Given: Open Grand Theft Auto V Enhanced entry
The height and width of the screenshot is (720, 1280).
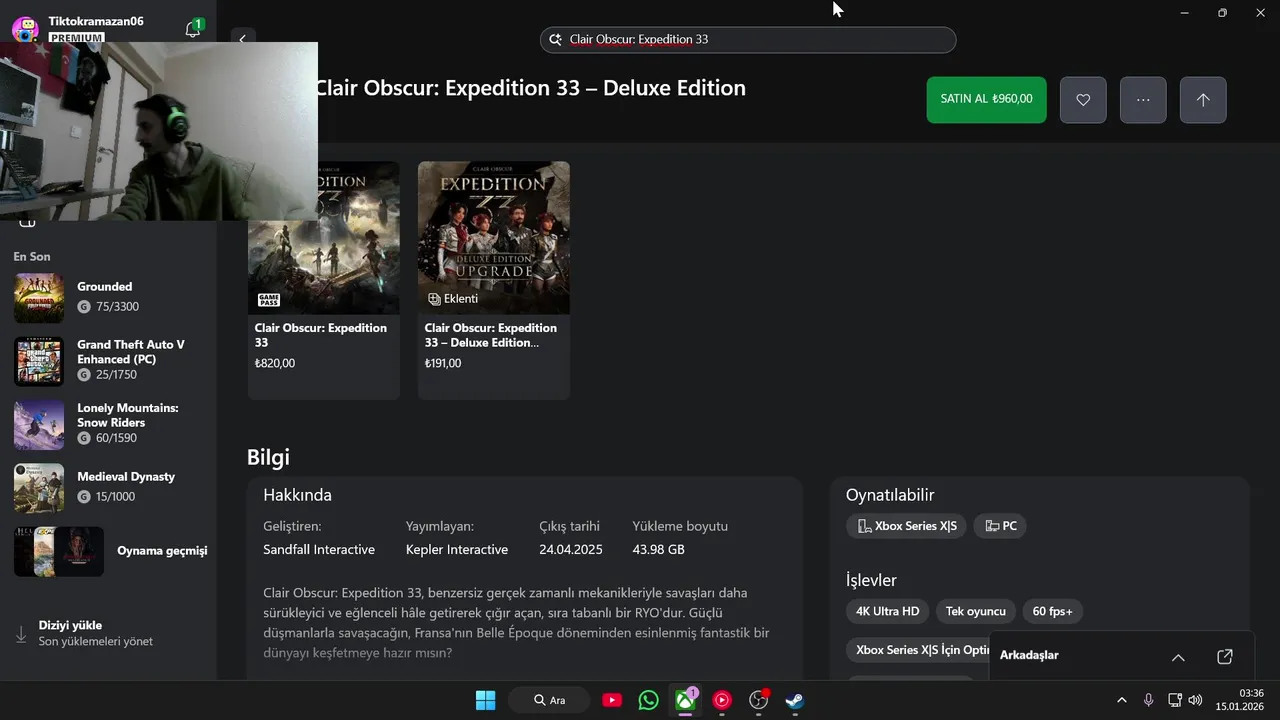Looking at the screenshot, I should pos(108,360).
